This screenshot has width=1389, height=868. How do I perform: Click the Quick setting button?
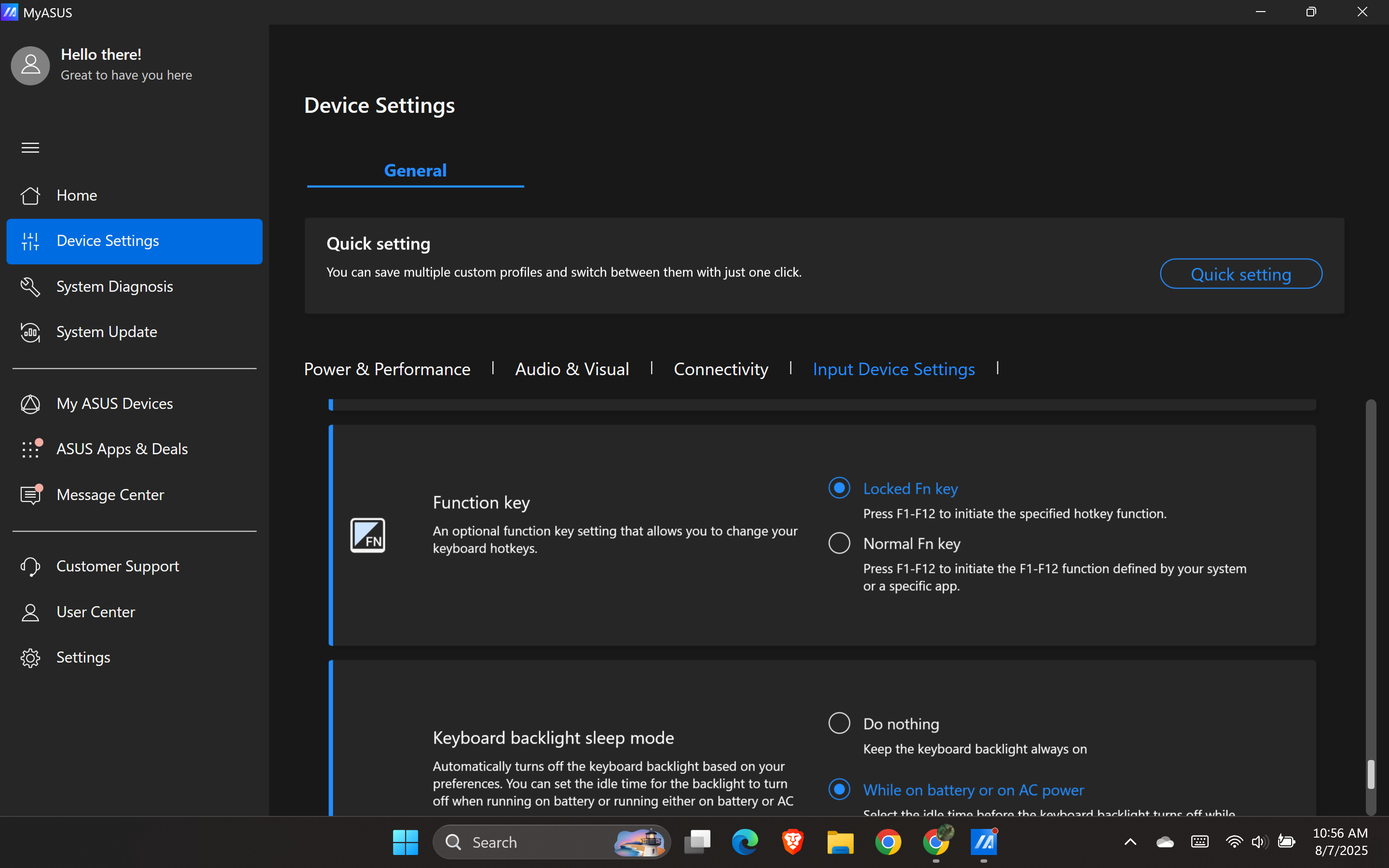[1240, 274]
